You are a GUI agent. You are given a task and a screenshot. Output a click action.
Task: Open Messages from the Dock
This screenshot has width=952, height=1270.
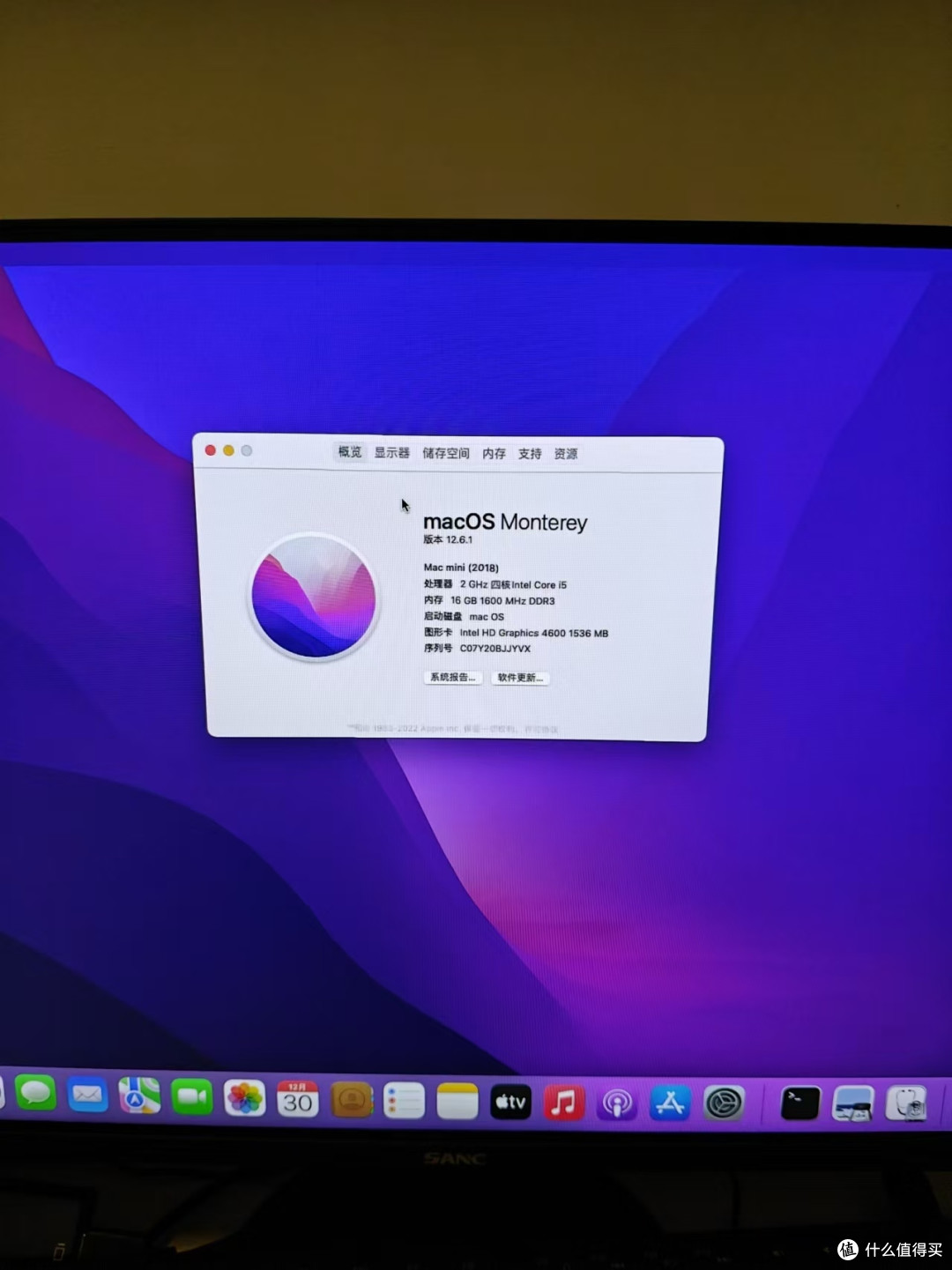click(36, 1093)
